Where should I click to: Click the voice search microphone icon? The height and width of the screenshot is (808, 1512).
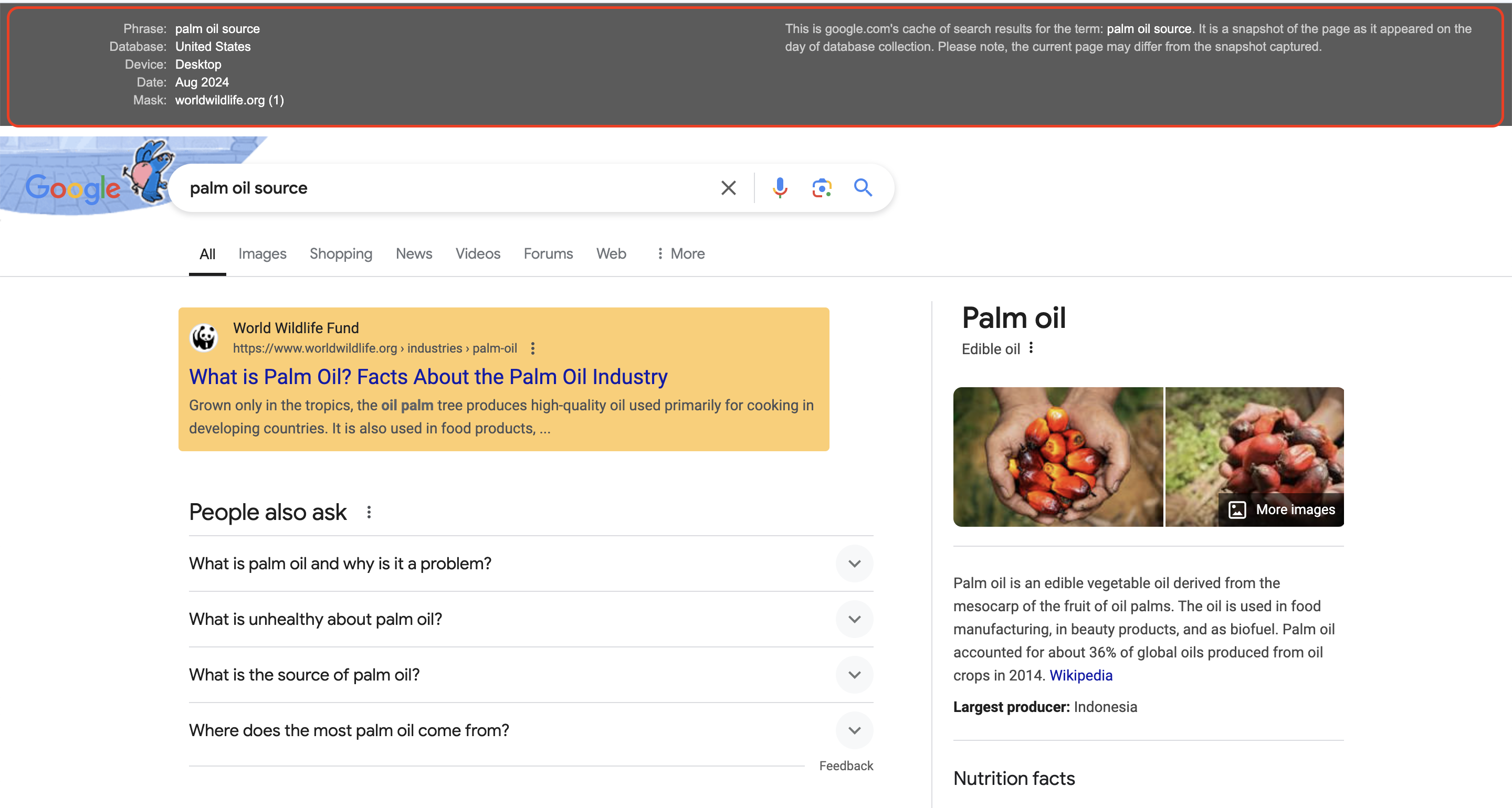tap(780, 188)
